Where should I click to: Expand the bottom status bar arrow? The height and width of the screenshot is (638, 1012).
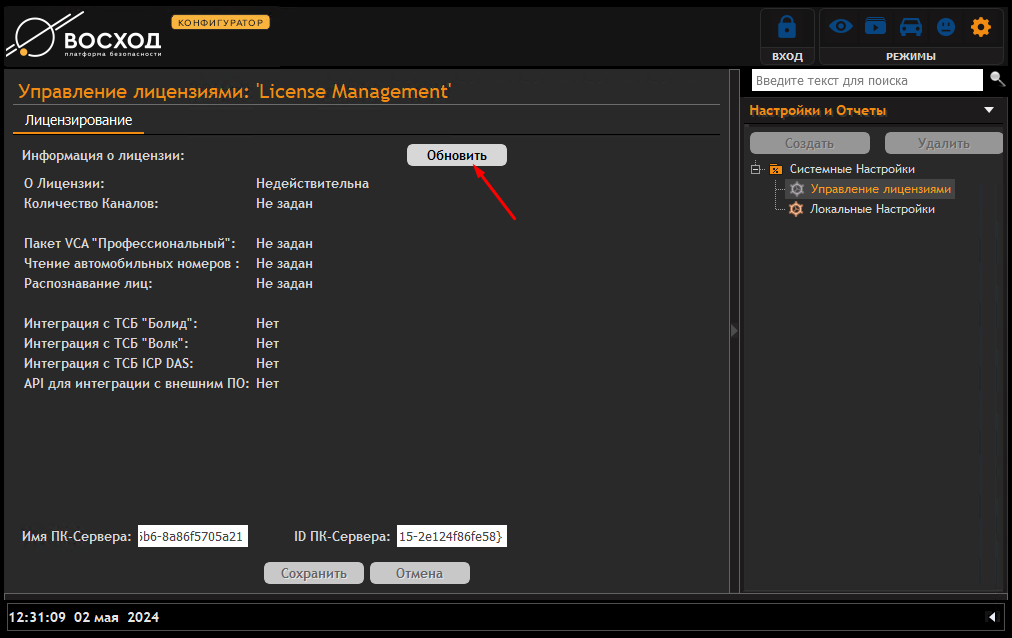[991, 617]
